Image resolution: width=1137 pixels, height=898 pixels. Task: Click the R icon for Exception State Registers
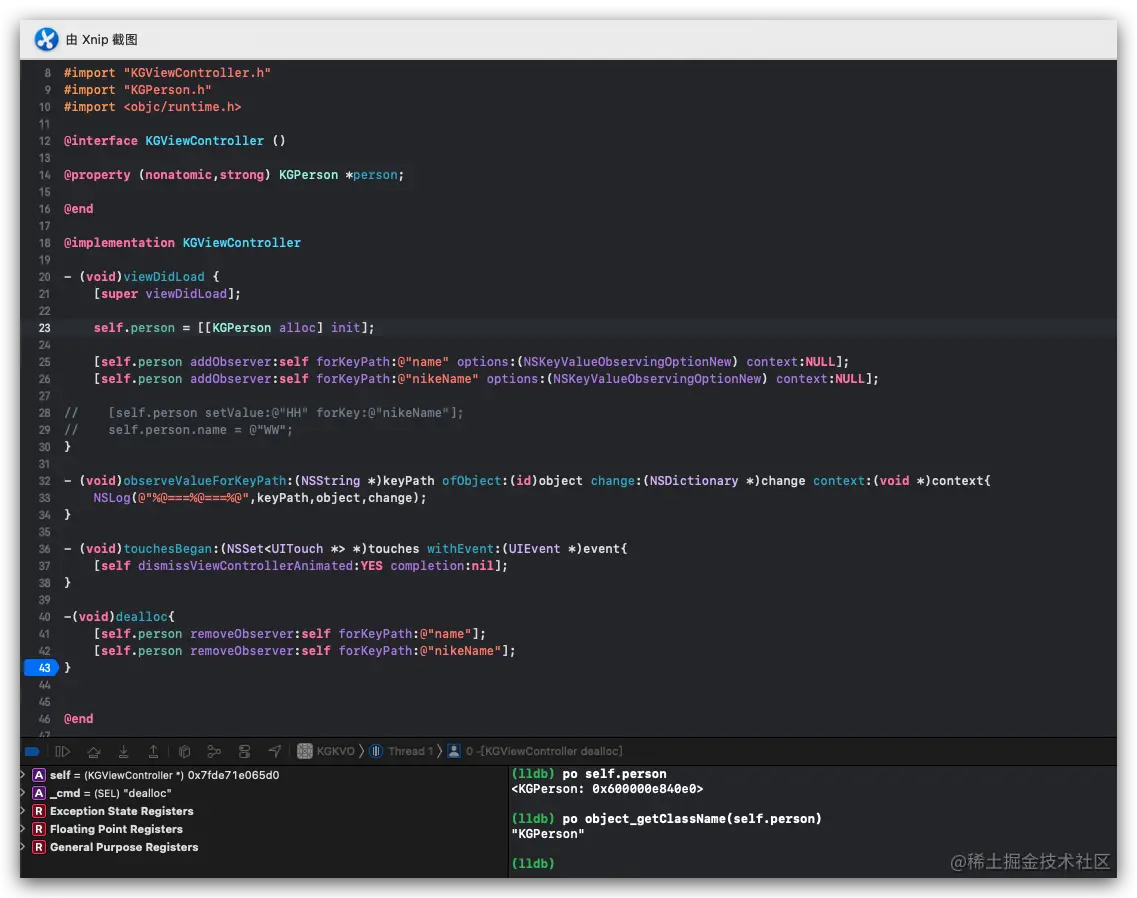point(39,811)
